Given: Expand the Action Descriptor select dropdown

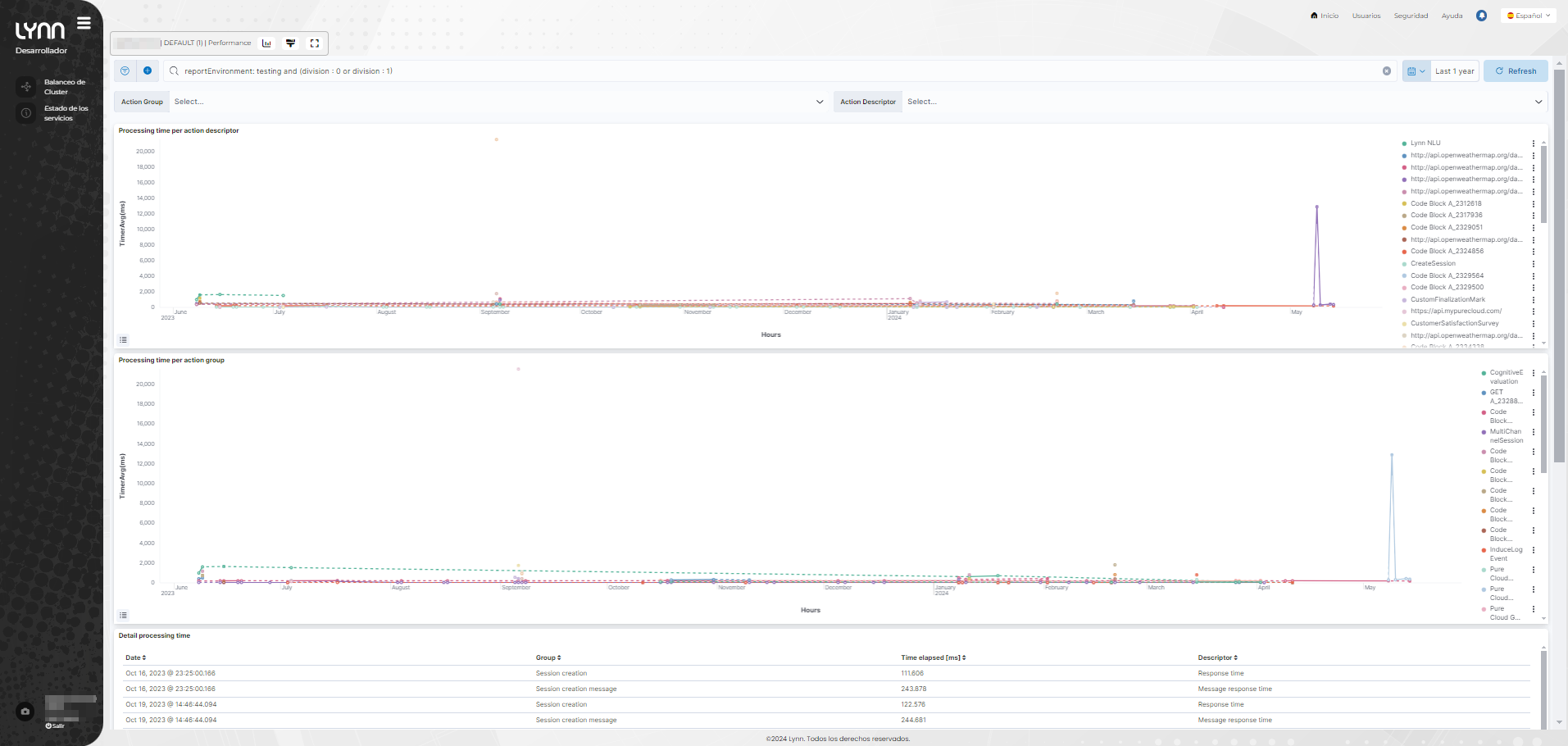Looking at the screenshot, I should (1538, 102).
